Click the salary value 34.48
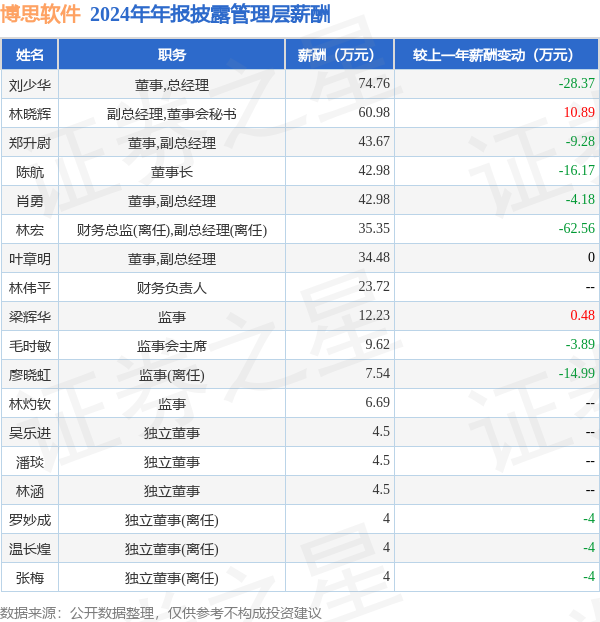The image size is (600, 622). (x=374, y=257)
